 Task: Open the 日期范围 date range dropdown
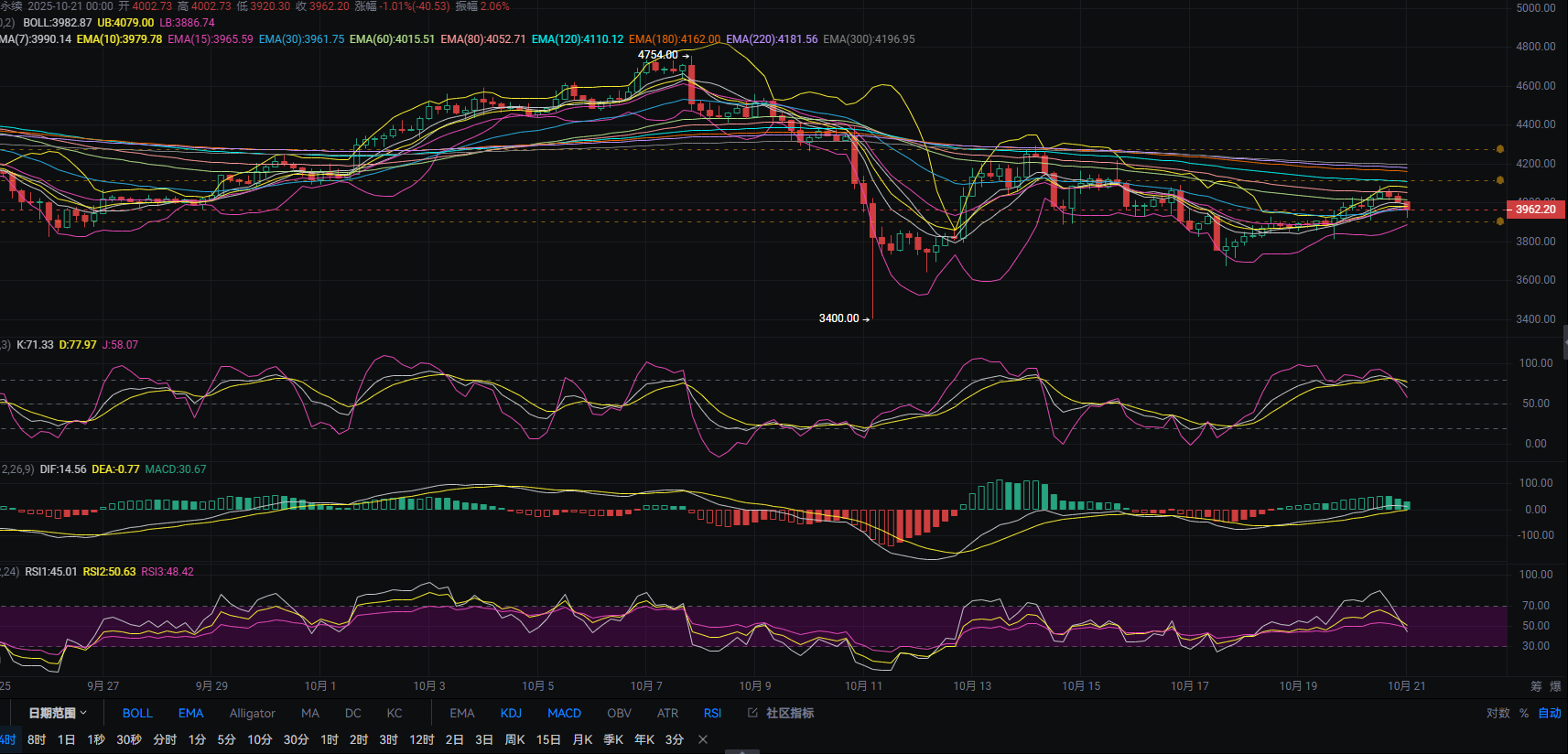[57, 713]
